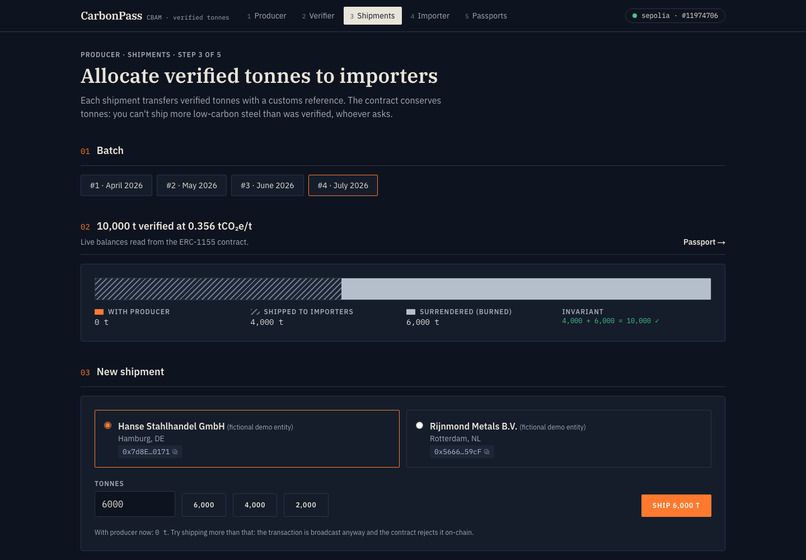Click the invariant text 4,000 + 6,000 = 10,000

point(610,321)
